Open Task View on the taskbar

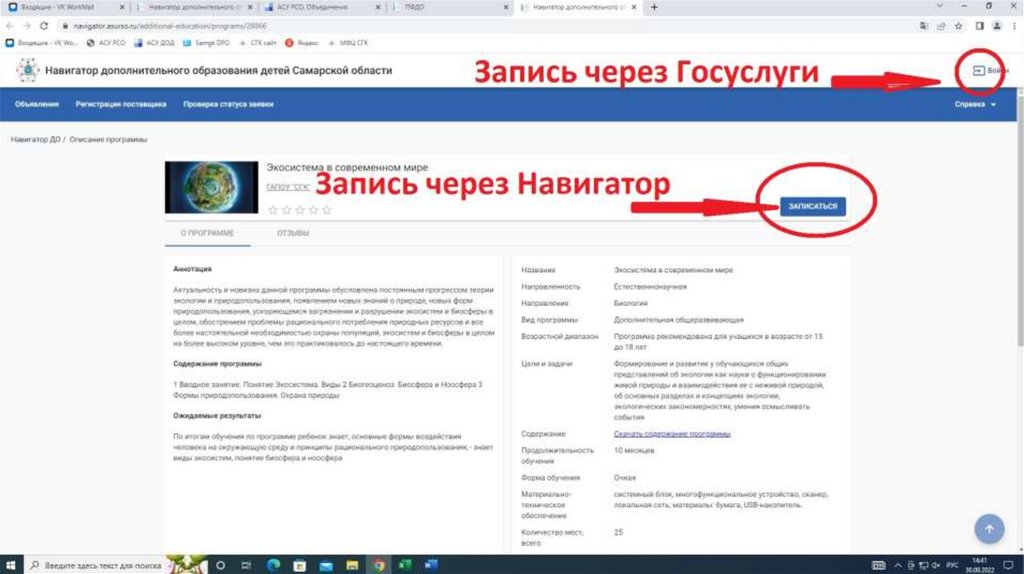pos(246,565)
